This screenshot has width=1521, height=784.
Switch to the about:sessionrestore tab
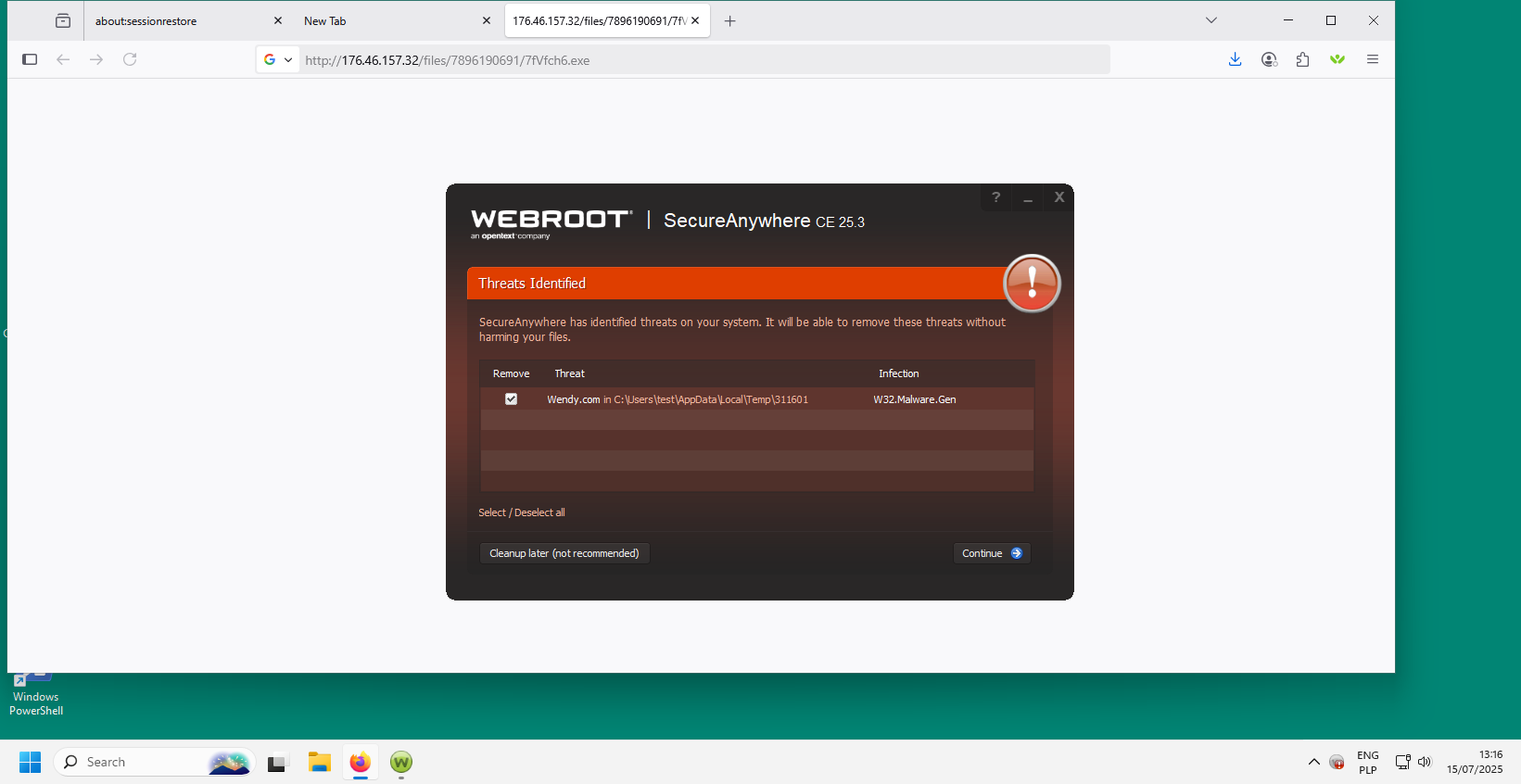(x=176, y=20)
